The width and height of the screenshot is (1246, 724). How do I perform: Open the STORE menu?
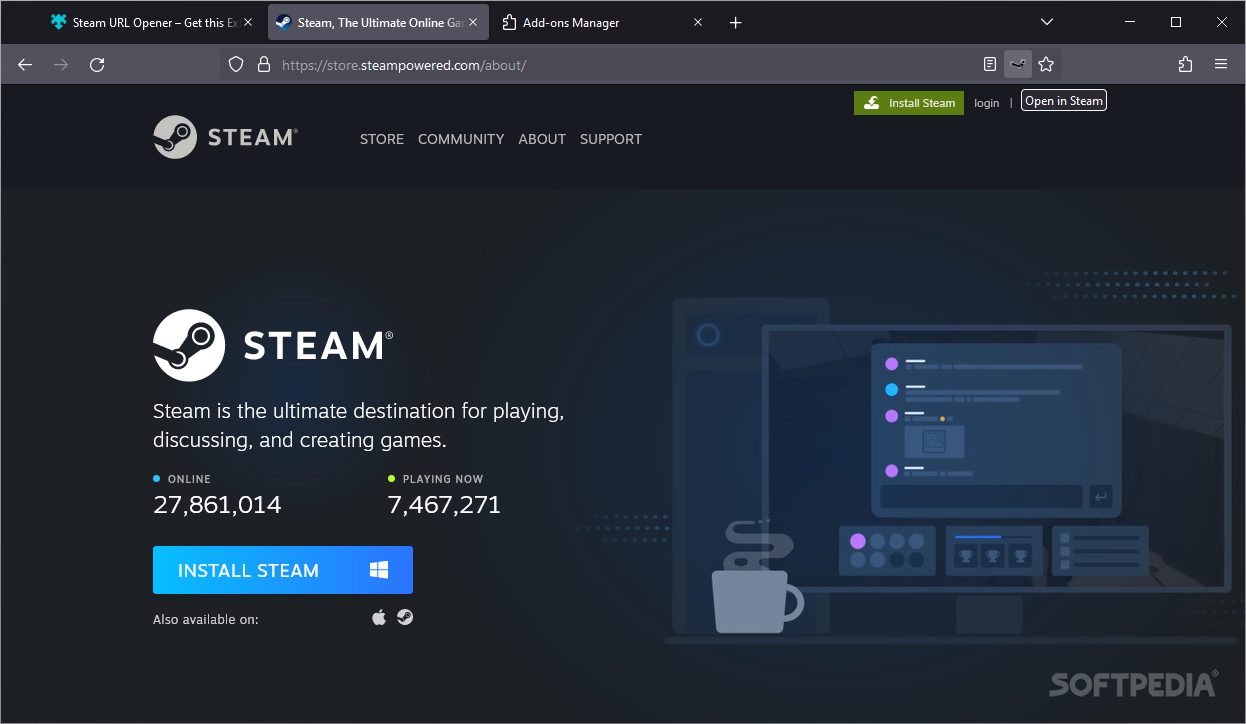tap(382, 139)
